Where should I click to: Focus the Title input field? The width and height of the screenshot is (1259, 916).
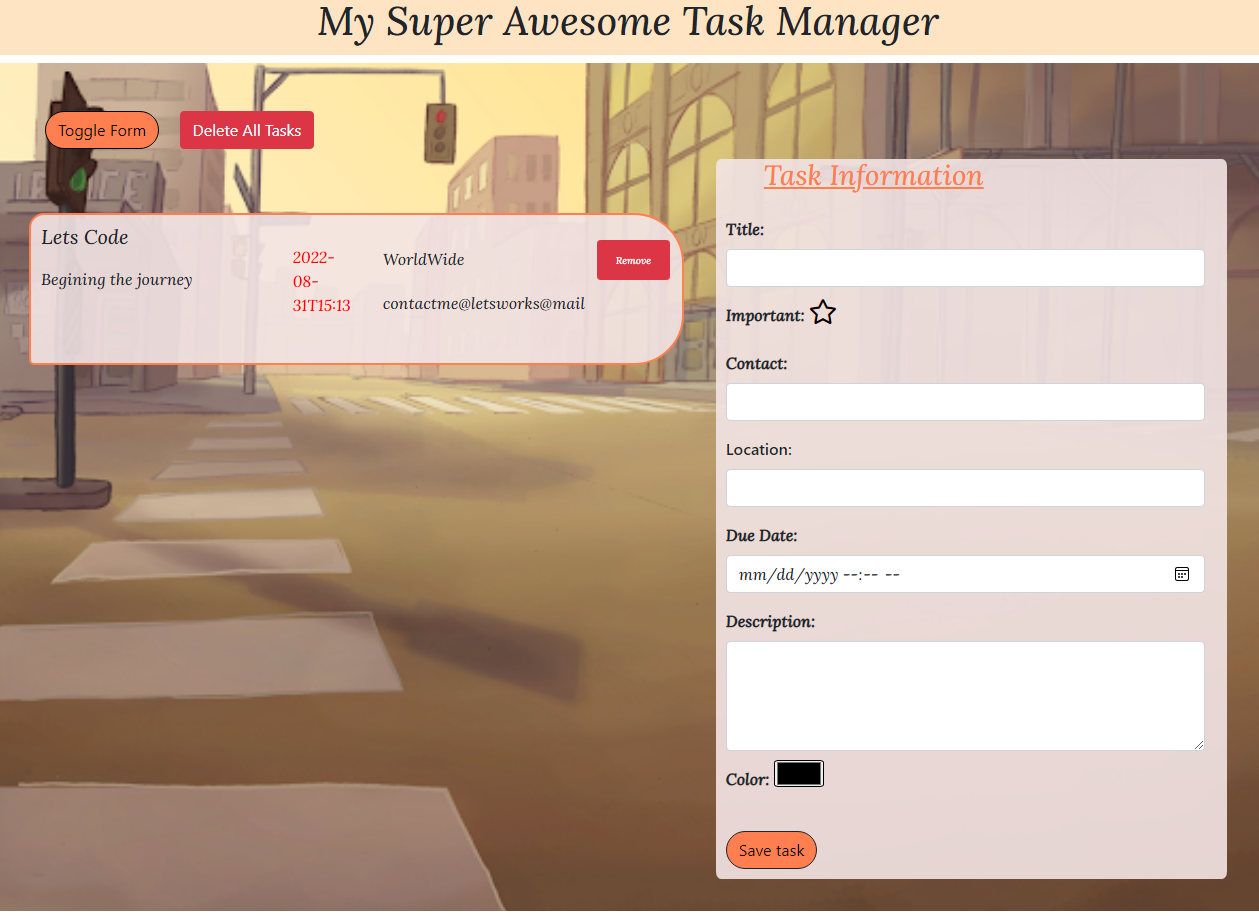tap(965, 268)
